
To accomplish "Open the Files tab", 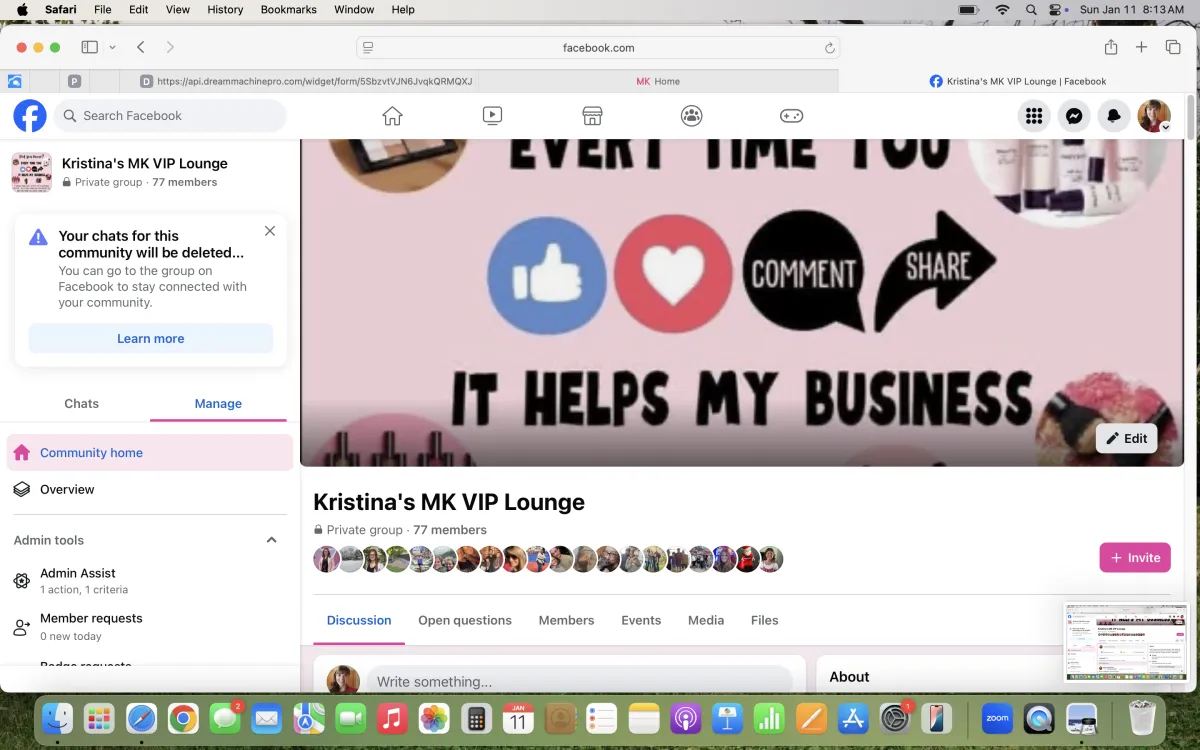I will click(765, 620).
